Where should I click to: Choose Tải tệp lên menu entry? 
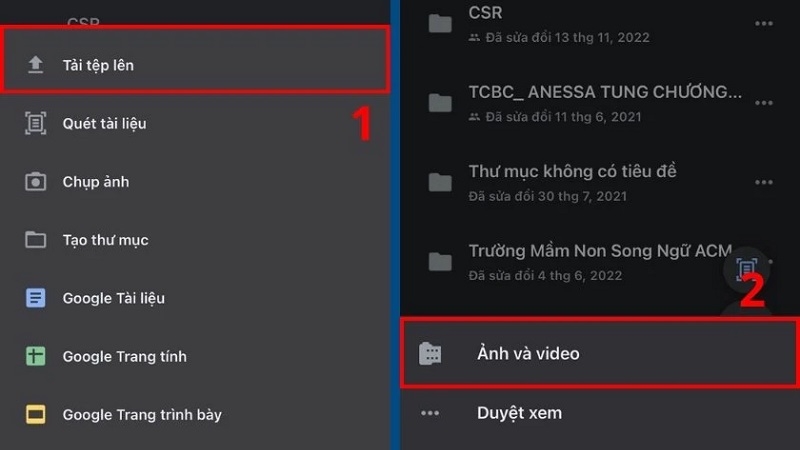[x=195, y=60]
